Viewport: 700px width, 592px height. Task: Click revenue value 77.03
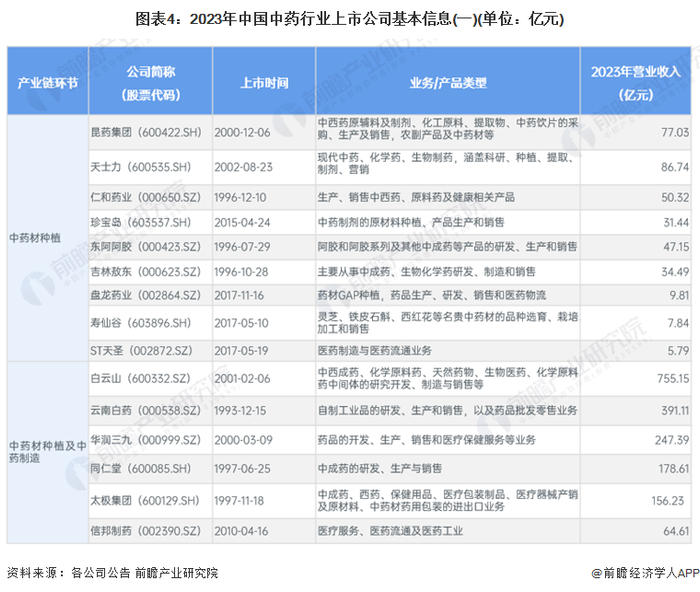[x=675, y=133]
